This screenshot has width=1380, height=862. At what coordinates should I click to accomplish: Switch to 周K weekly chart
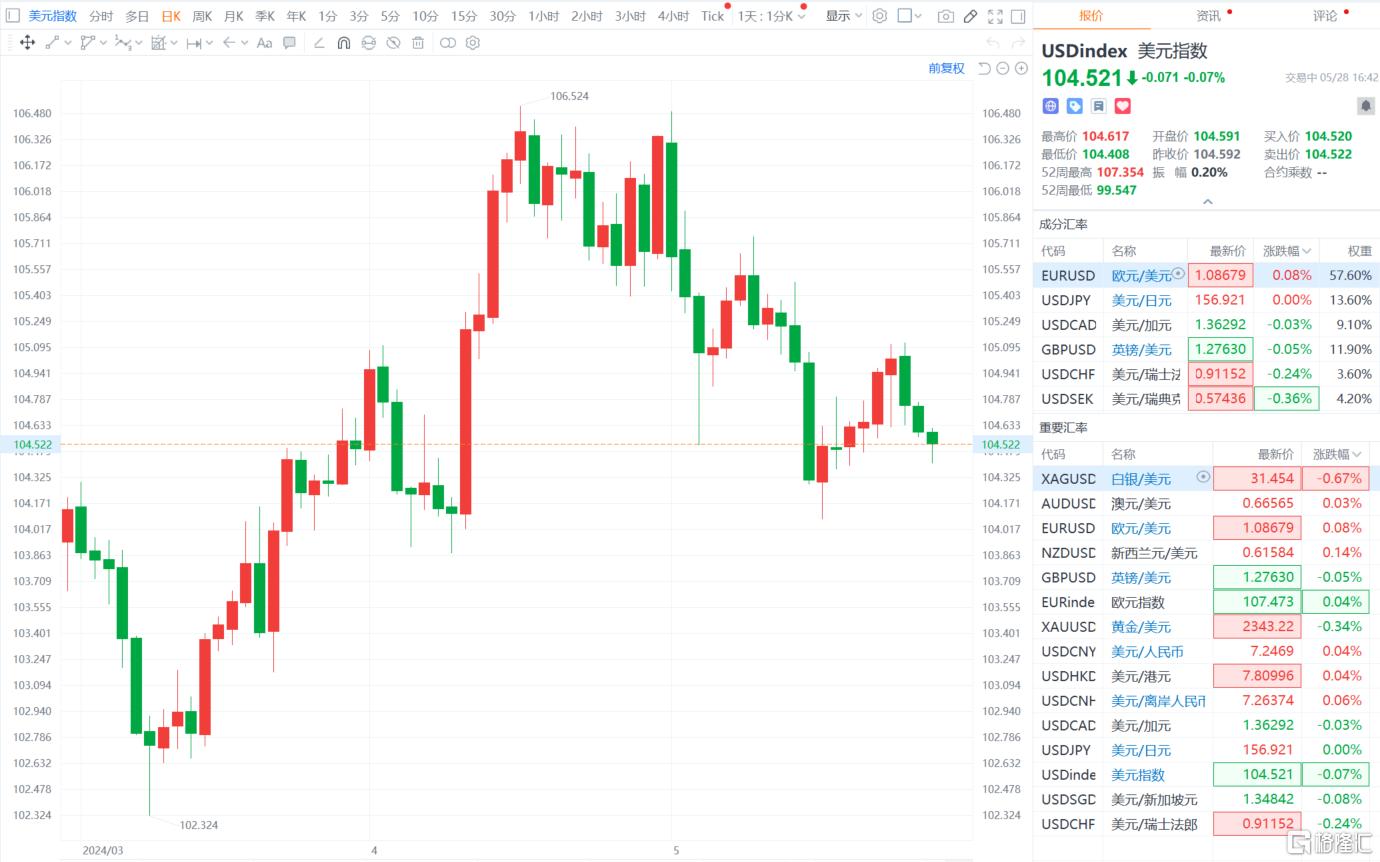coord(202,16)
